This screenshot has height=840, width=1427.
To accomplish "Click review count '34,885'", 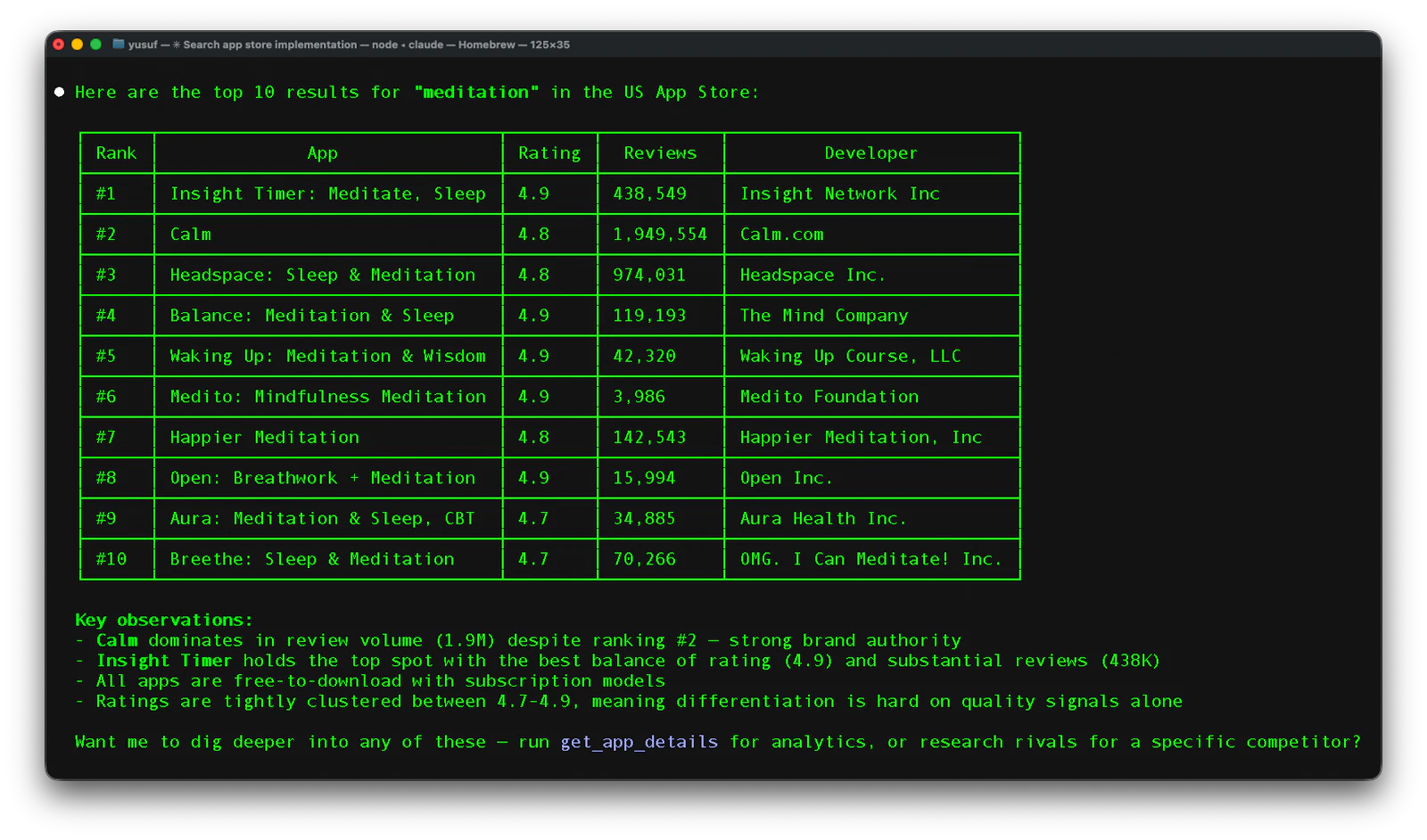I will pos(644,518).
